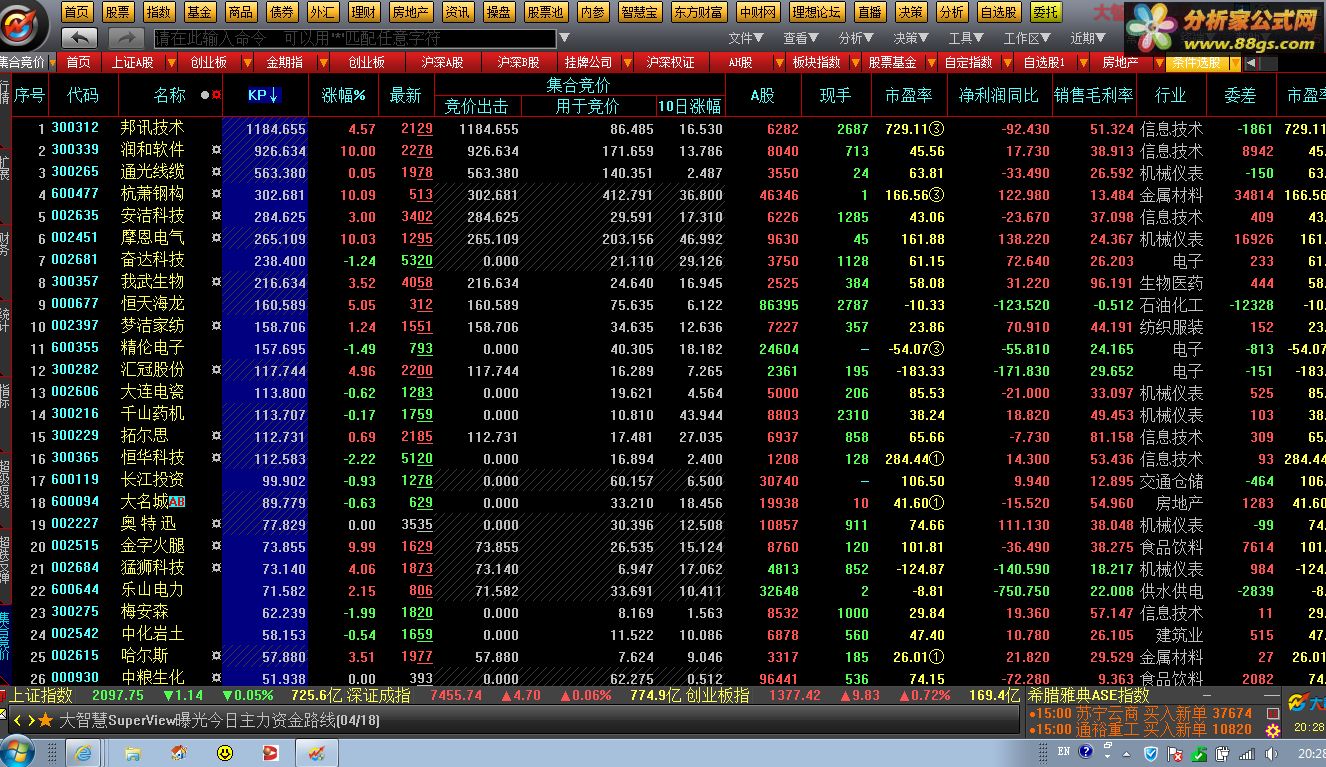Expand the 股票基金 tab dropdown arrow
1326x767 pixels.
(929, 62)
